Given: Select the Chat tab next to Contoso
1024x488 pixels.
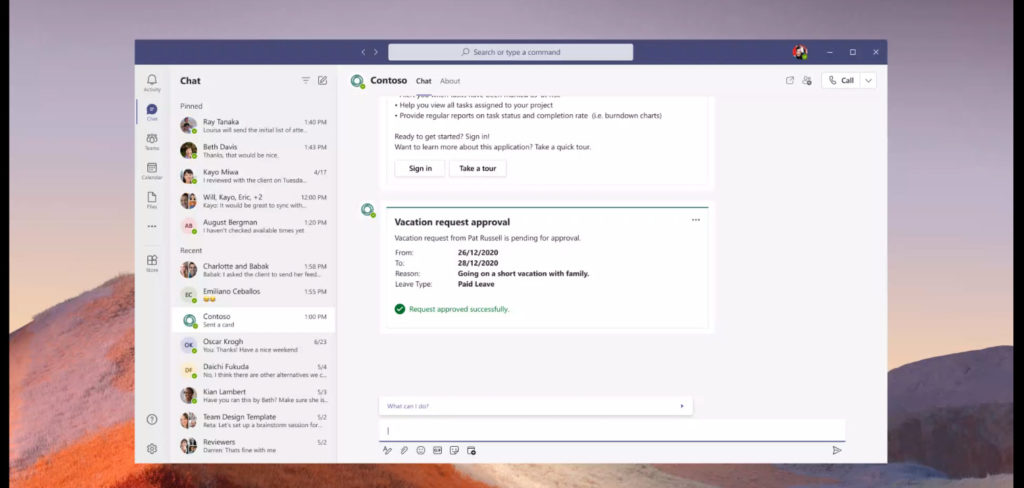Looking at the screenshot, I should (x=424, y=81).
